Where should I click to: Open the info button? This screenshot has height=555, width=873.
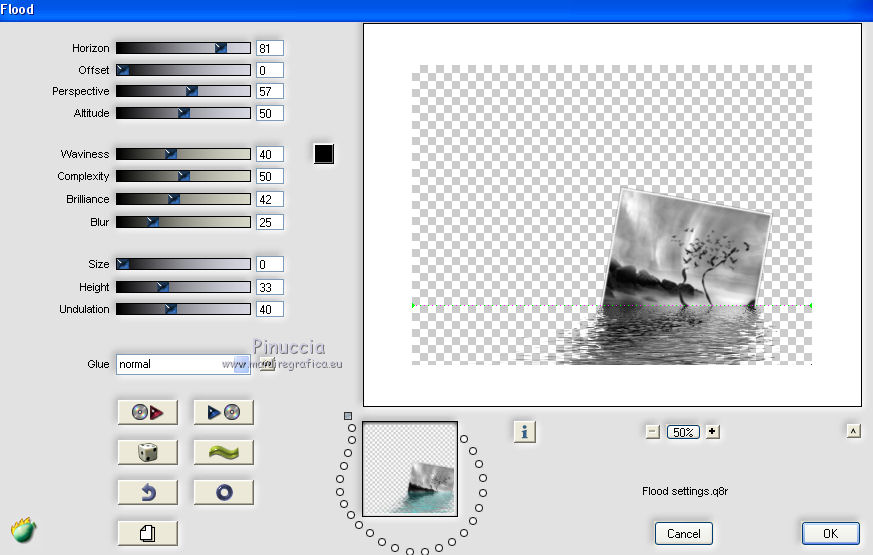pos(524,431)
